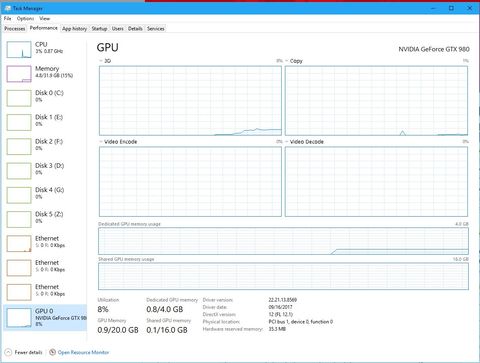Open the Copy engine graph dropdown
Image resolution: width=480 pixels, height=363 pixels.
[x=287, y=61]
